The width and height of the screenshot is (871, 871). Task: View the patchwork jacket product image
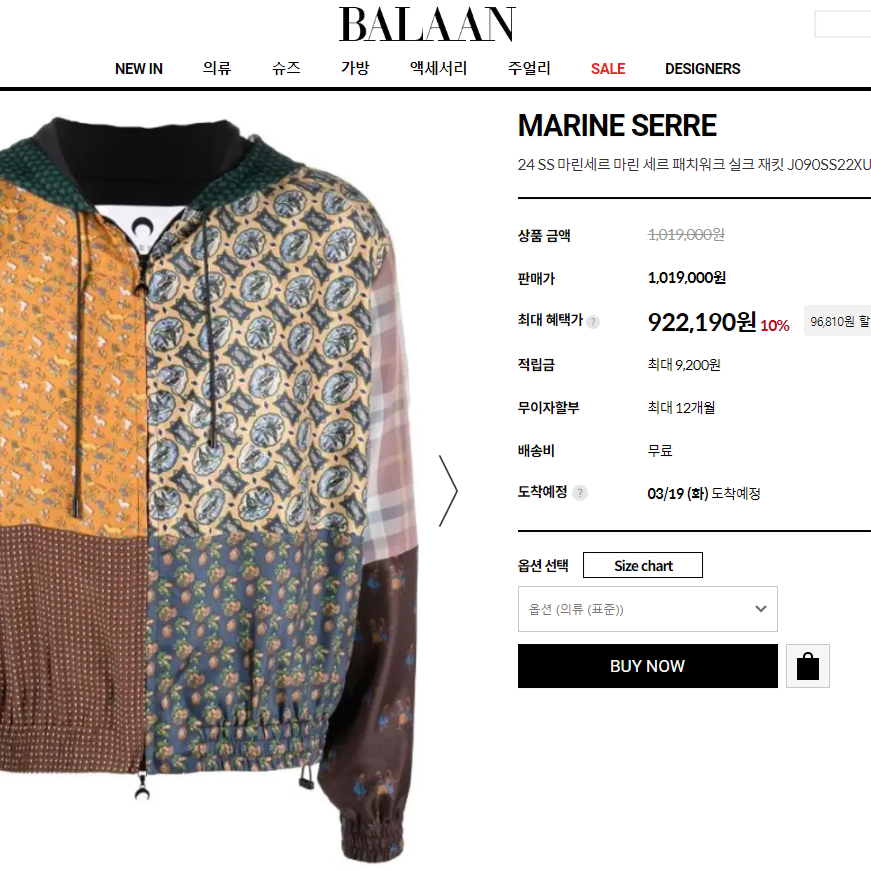coord(208,489)
